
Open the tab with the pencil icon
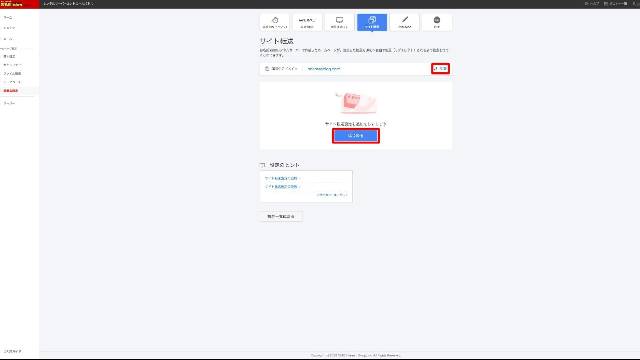click(404, 22)
